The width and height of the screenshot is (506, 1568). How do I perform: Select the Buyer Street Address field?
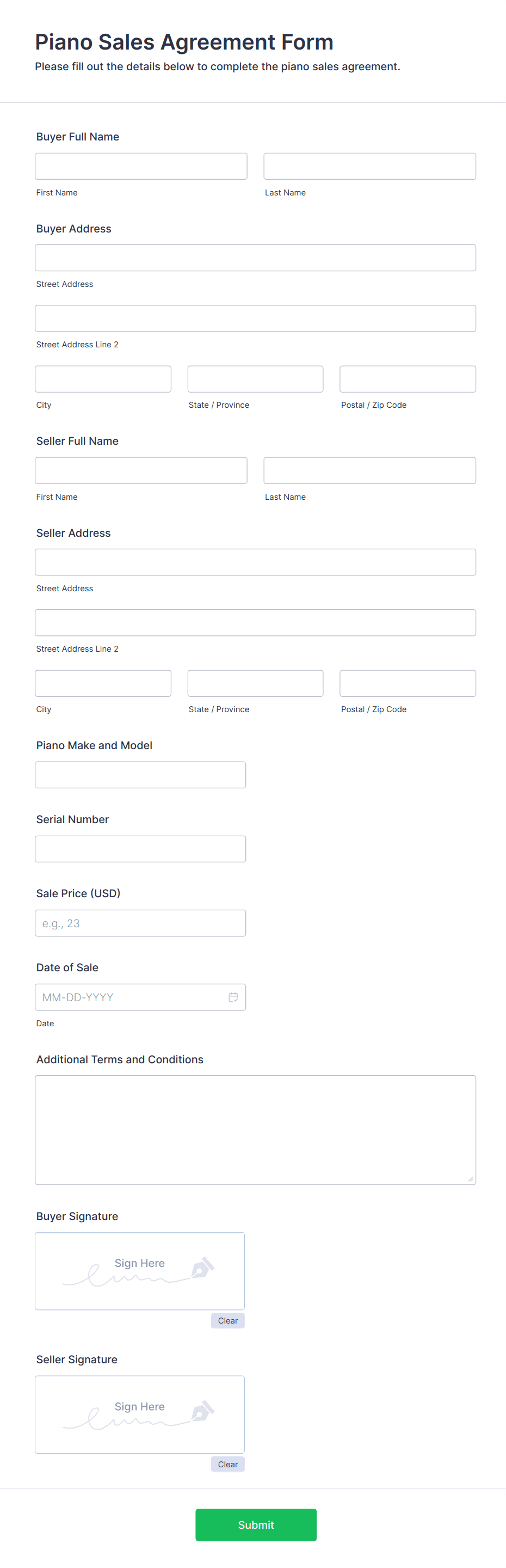coord(255,258)
